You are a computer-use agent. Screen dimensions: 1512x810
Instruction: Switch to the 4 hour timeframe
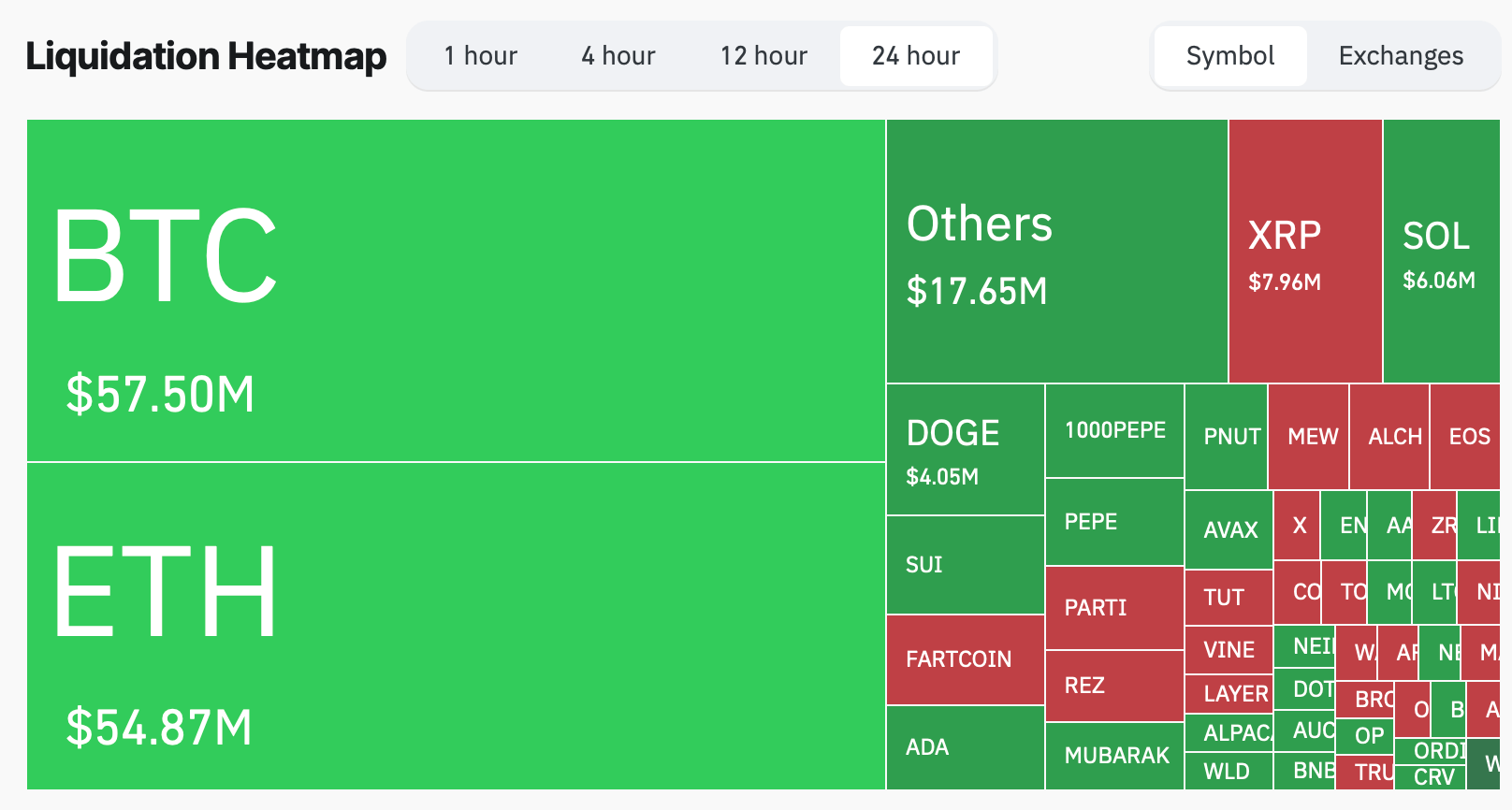pos(618,56)
